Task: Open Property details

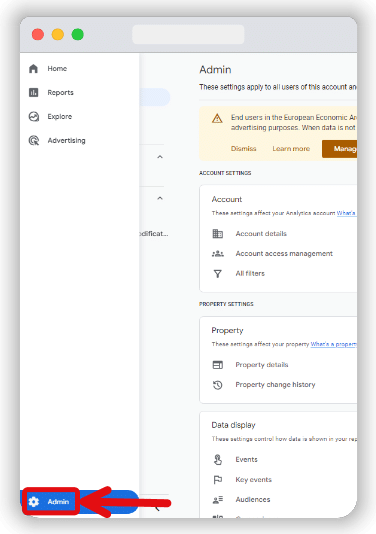Action: click(x=262, y=365)
